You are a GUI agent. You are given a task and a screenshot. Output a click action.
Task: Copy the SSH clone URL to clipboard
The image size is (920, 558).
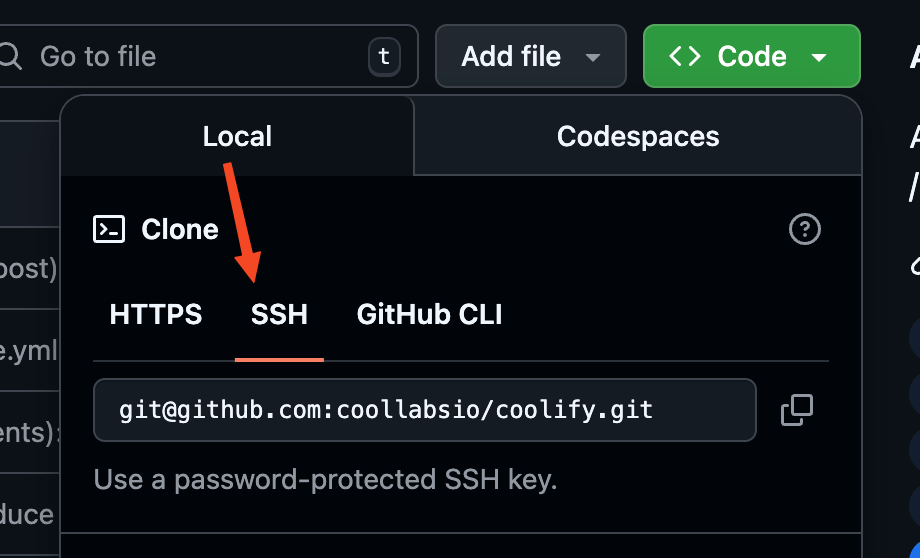tap(797, 409)
